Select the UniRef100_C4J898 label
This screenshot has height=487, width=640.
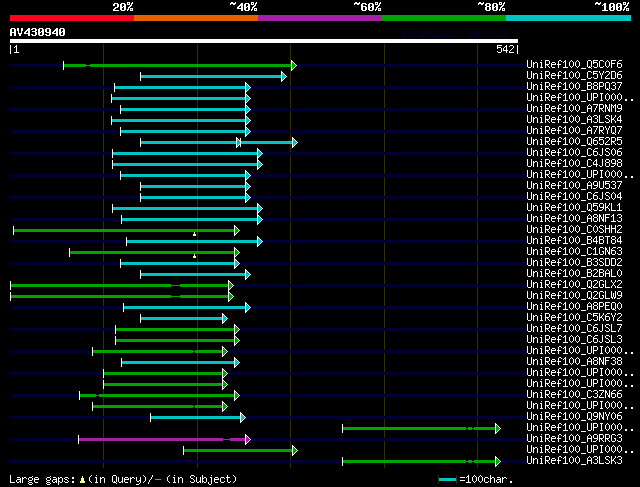pos(574,164)
